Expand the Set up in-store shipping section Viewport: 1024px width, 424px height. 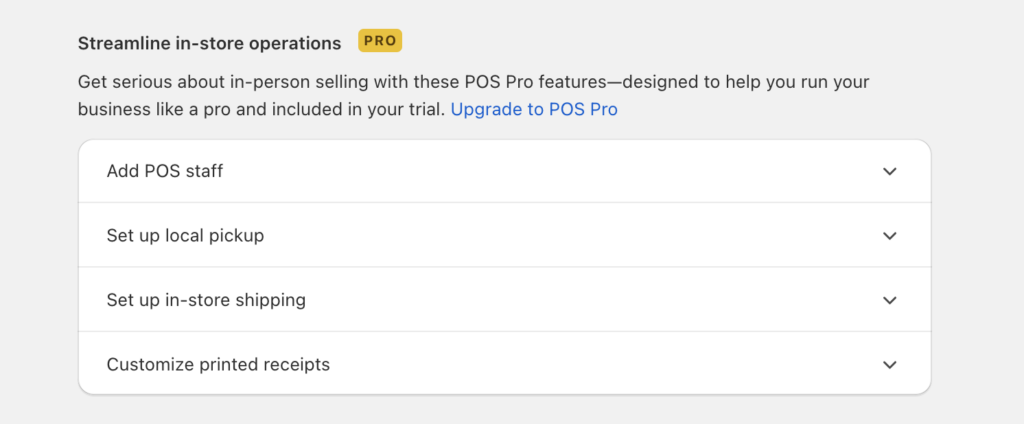coord(504,300)
